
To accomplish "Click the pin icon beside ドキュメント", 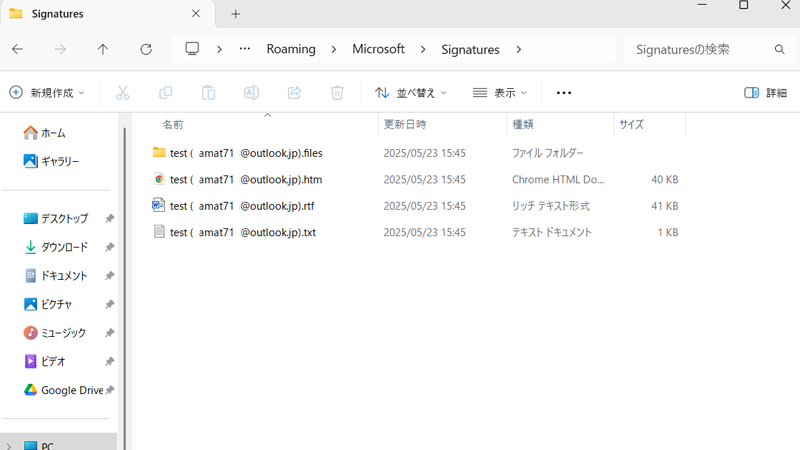I will pos(109,276).
